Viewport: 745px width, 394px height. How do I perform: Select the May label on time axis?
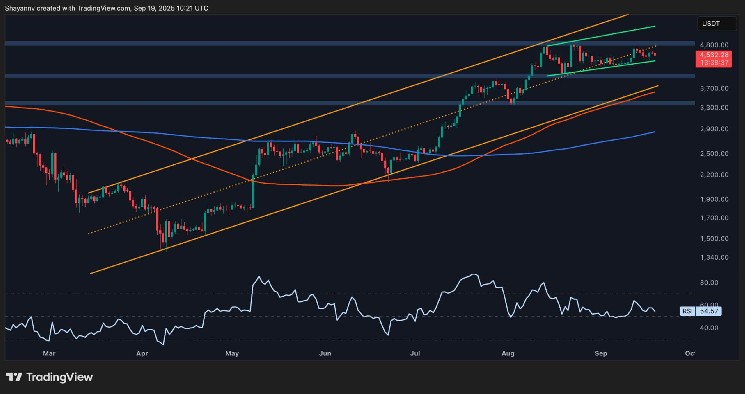(232, 353)
